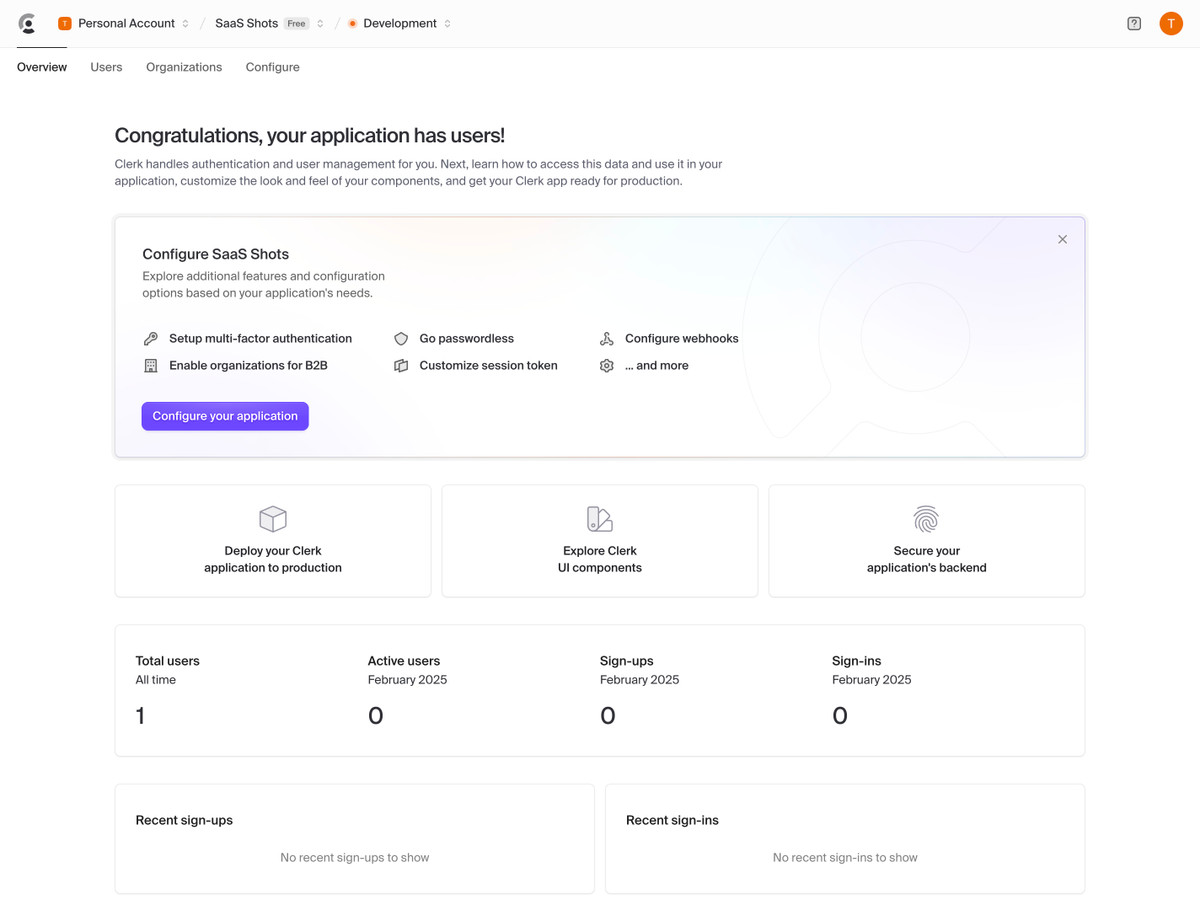Switch to the Overview tab

click(x=42, y=67)
